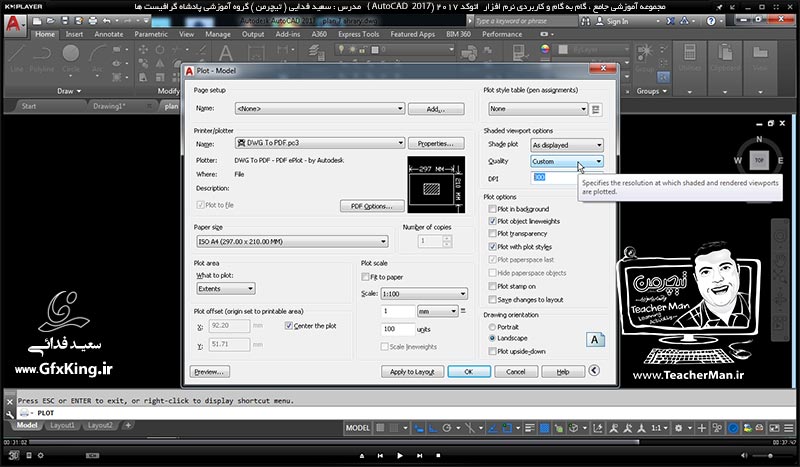
Task: Open workspace switching gear in status bar
Action: click(x=678, y=428)
